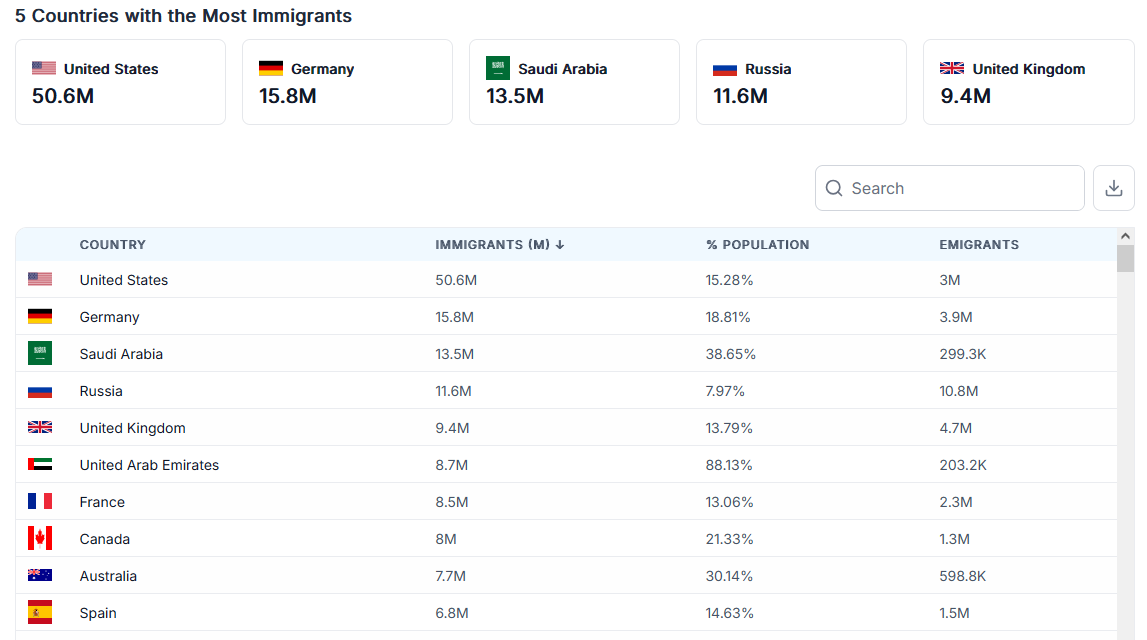Select "France" in the table
This screenshot has height=640, width=1147.
point(102,502)
